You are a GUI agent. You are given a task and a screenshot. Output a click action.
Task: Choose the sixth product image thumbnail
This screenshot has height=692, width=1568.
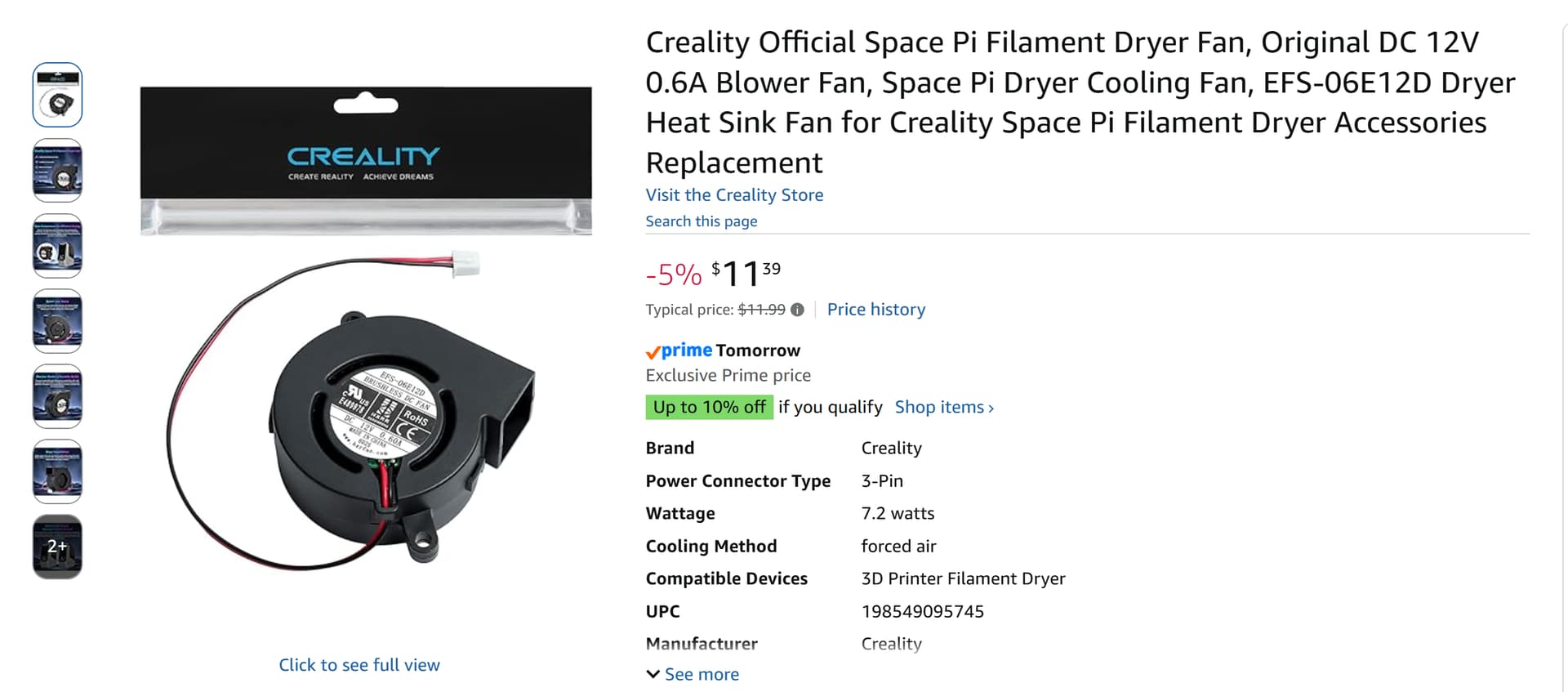pyautogui.click(x=57, y=471)
